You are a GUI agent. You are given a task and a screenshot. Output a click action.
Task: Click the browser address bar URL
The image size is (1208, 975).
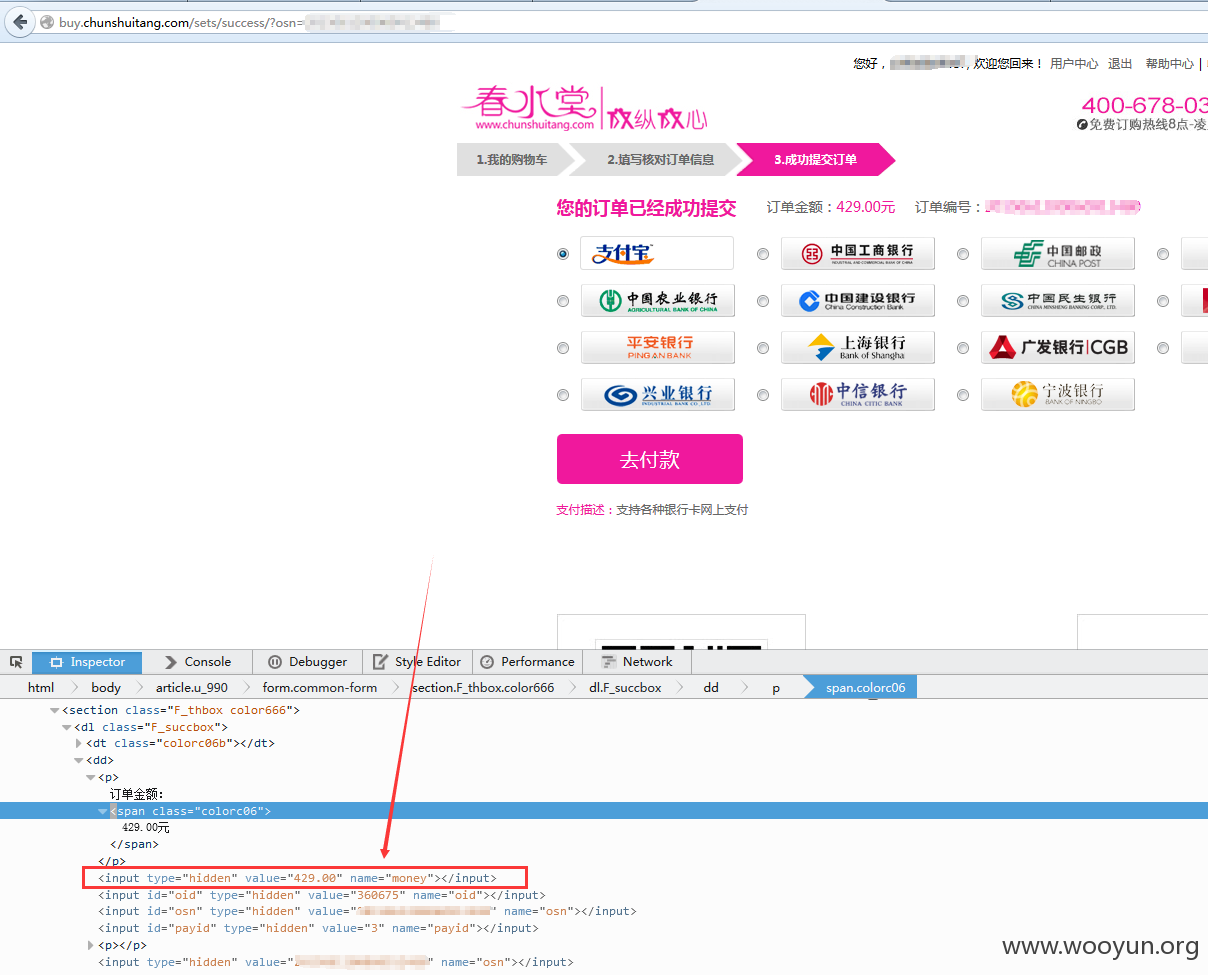180,22
